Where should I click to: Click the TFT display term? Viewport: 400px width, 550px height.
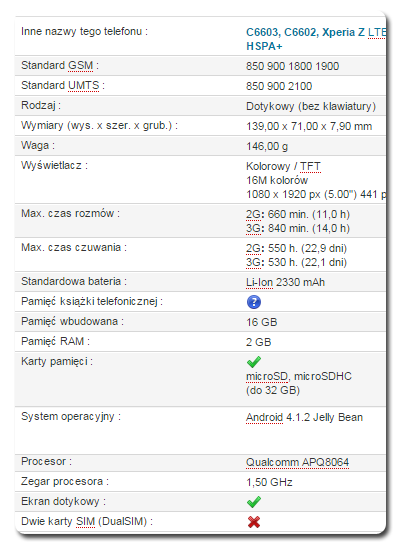(310, 166)
